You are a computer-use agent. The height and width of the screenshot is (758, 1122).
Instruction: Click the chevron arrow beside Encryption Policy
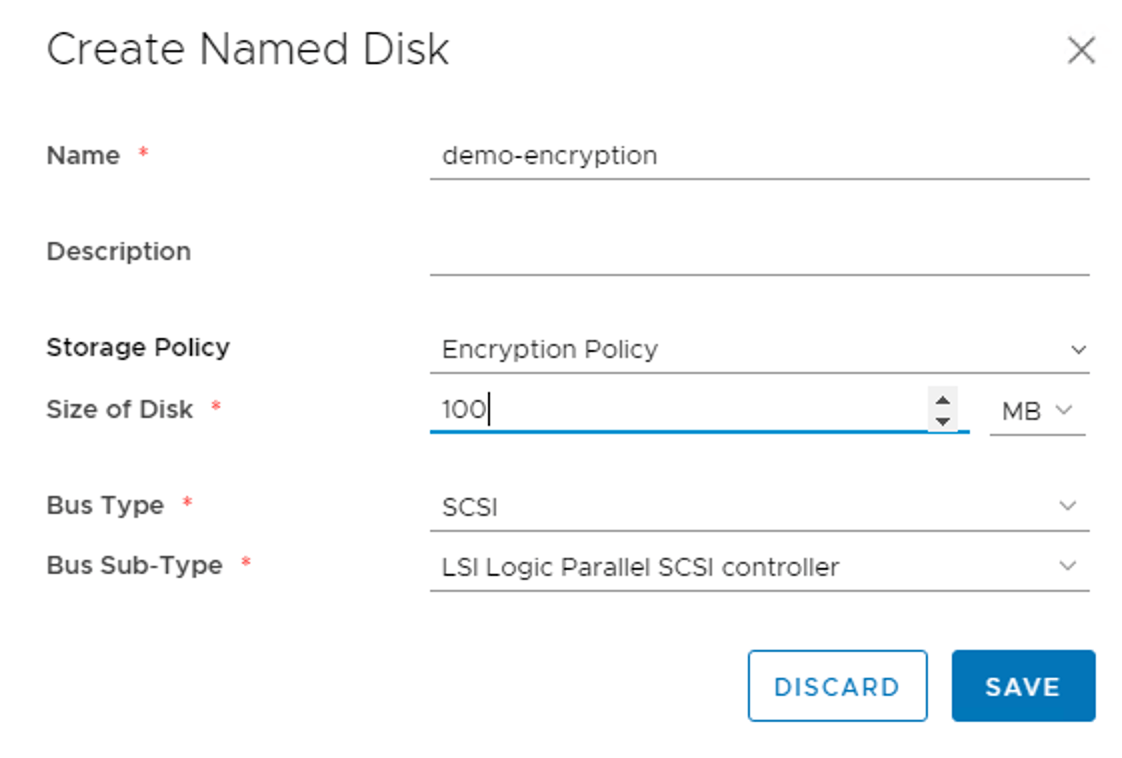click(1078, 350)
